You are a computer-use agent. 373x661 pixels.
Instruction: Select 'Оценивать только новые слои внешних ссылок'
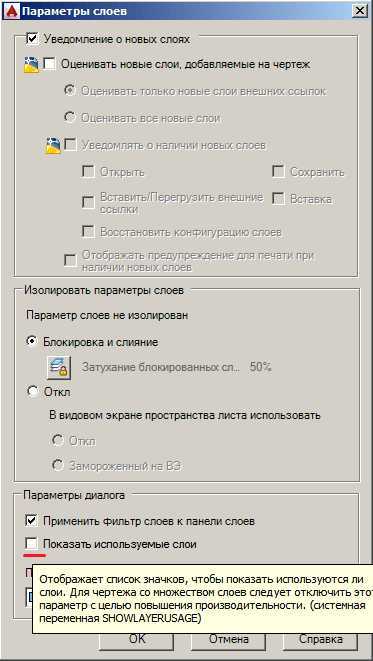[x=69, y=91]
